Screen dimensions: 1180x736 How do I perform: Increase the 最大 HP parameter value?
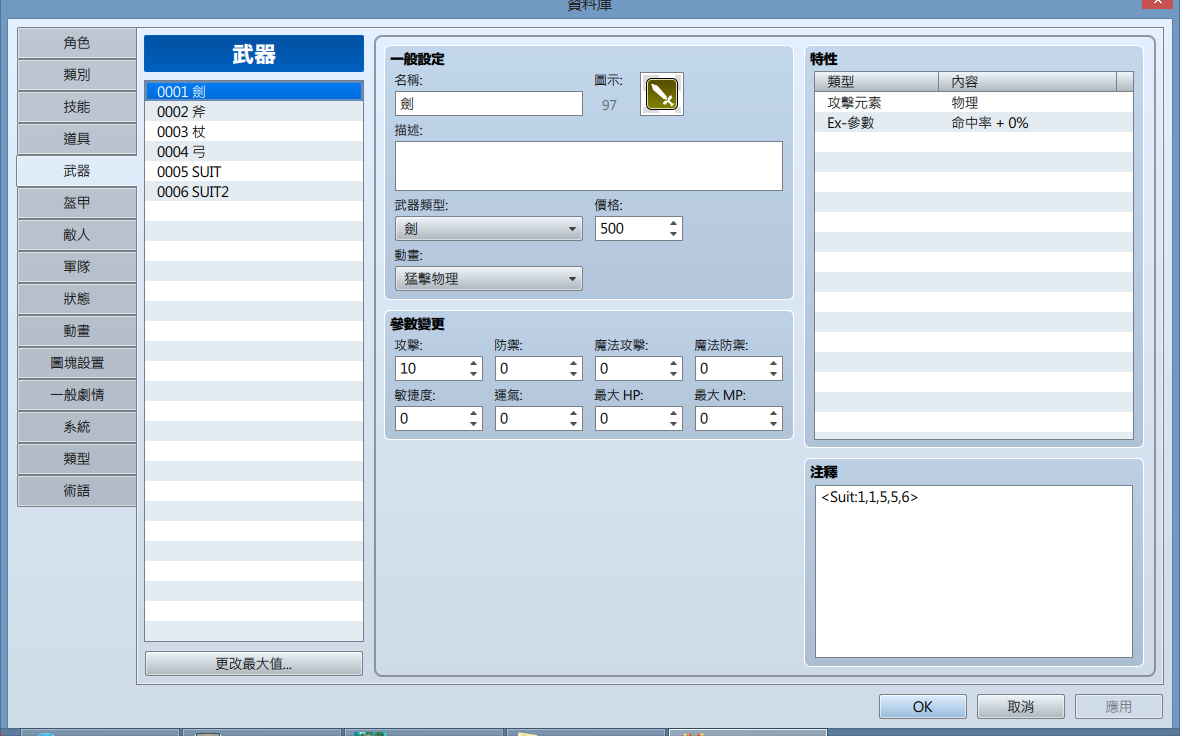(x=674, y=413)
